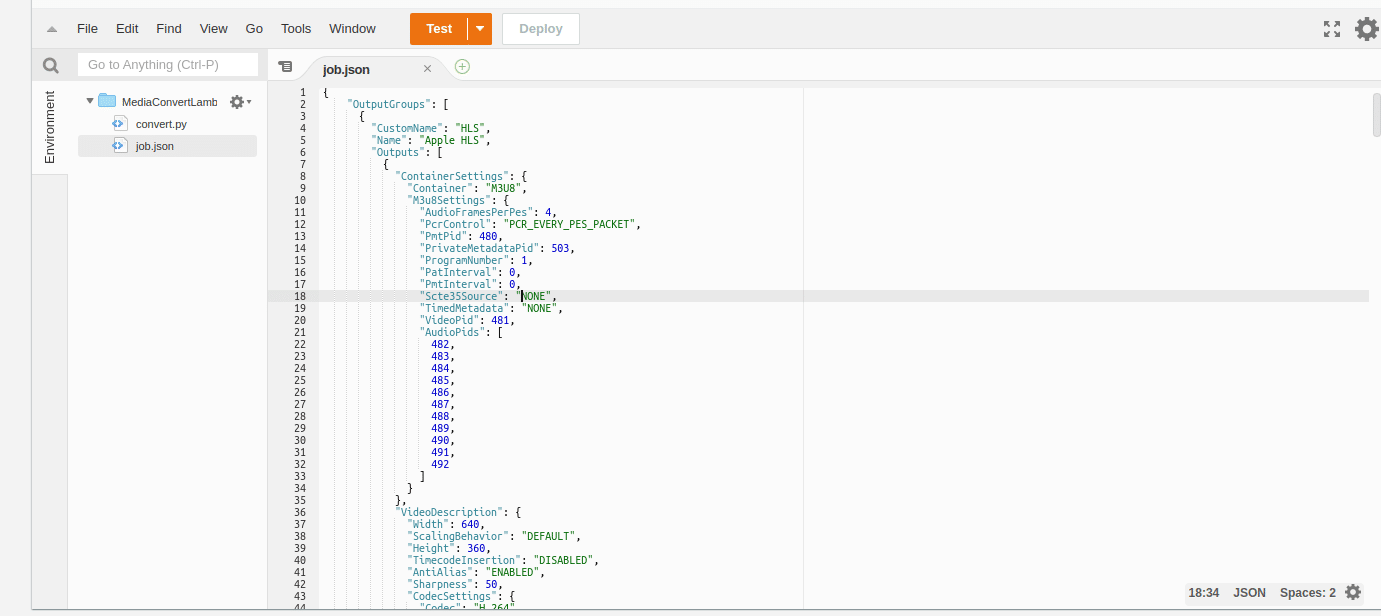Image resolution: width=1381 pixels, height=616 pixels.
Task: Click inside the Go to Anything search field
Action: coord(168,64)
